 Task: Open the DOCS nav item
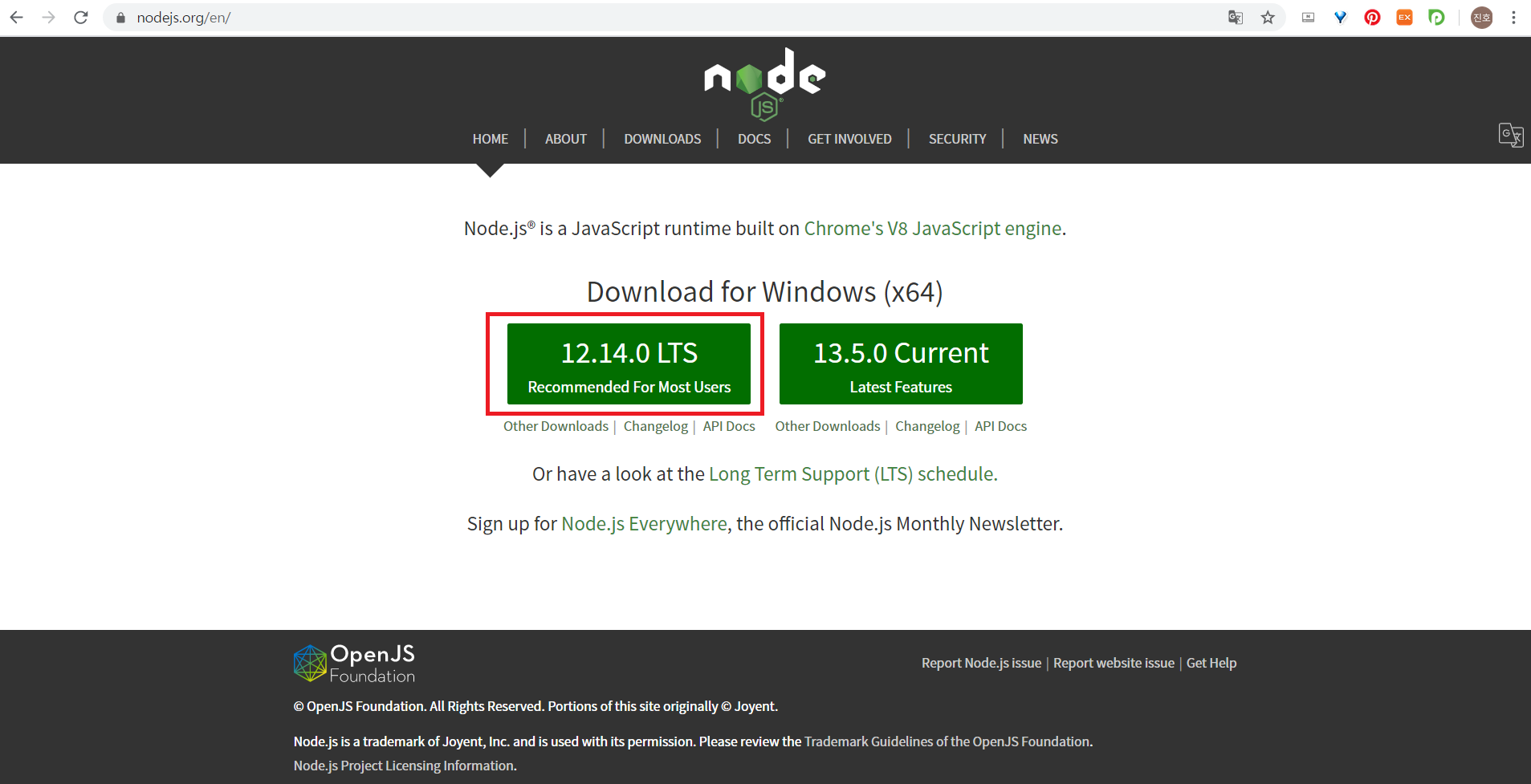coord(754,139)
